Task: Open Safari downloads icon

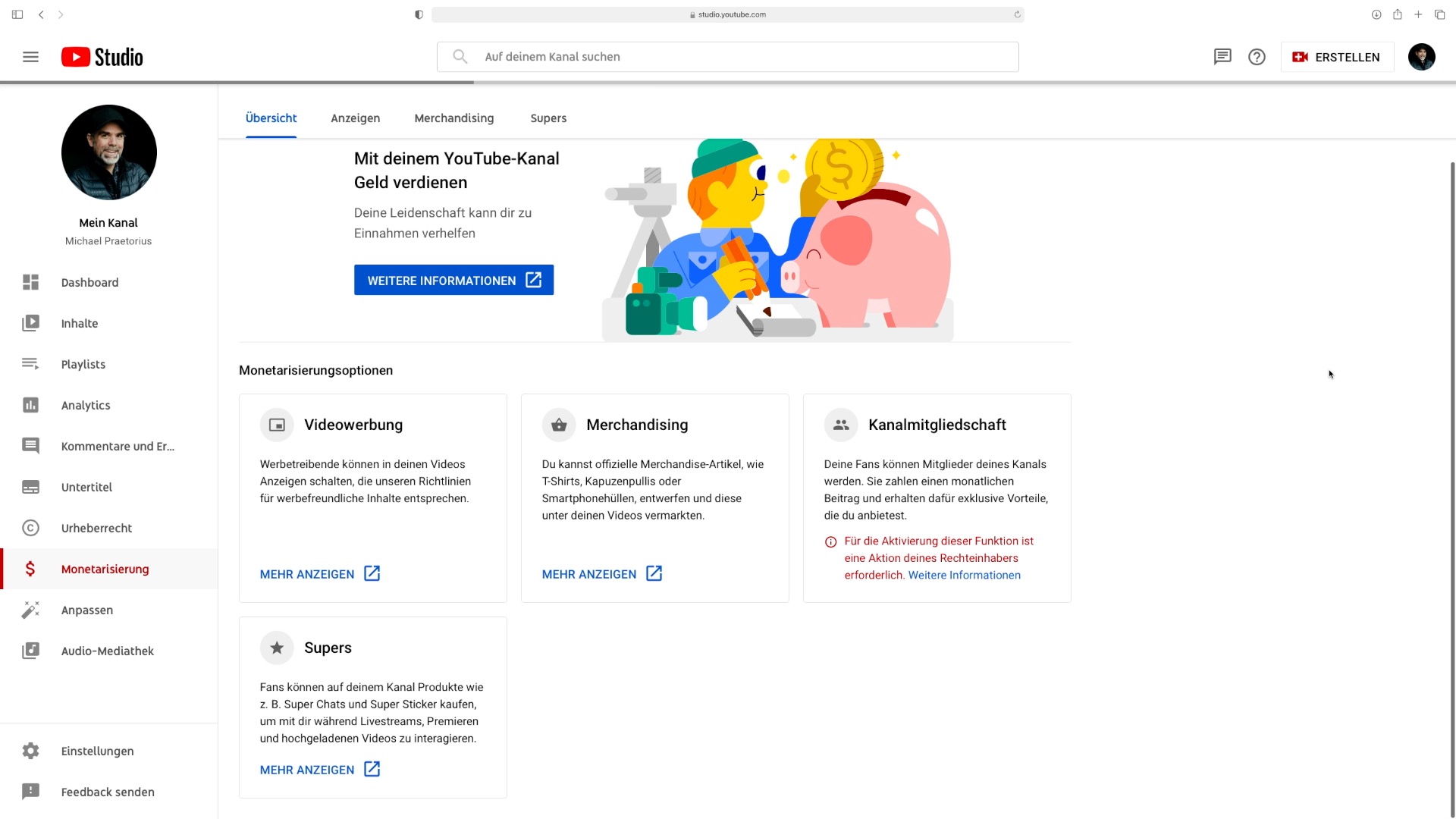Action: point(1376,14)
